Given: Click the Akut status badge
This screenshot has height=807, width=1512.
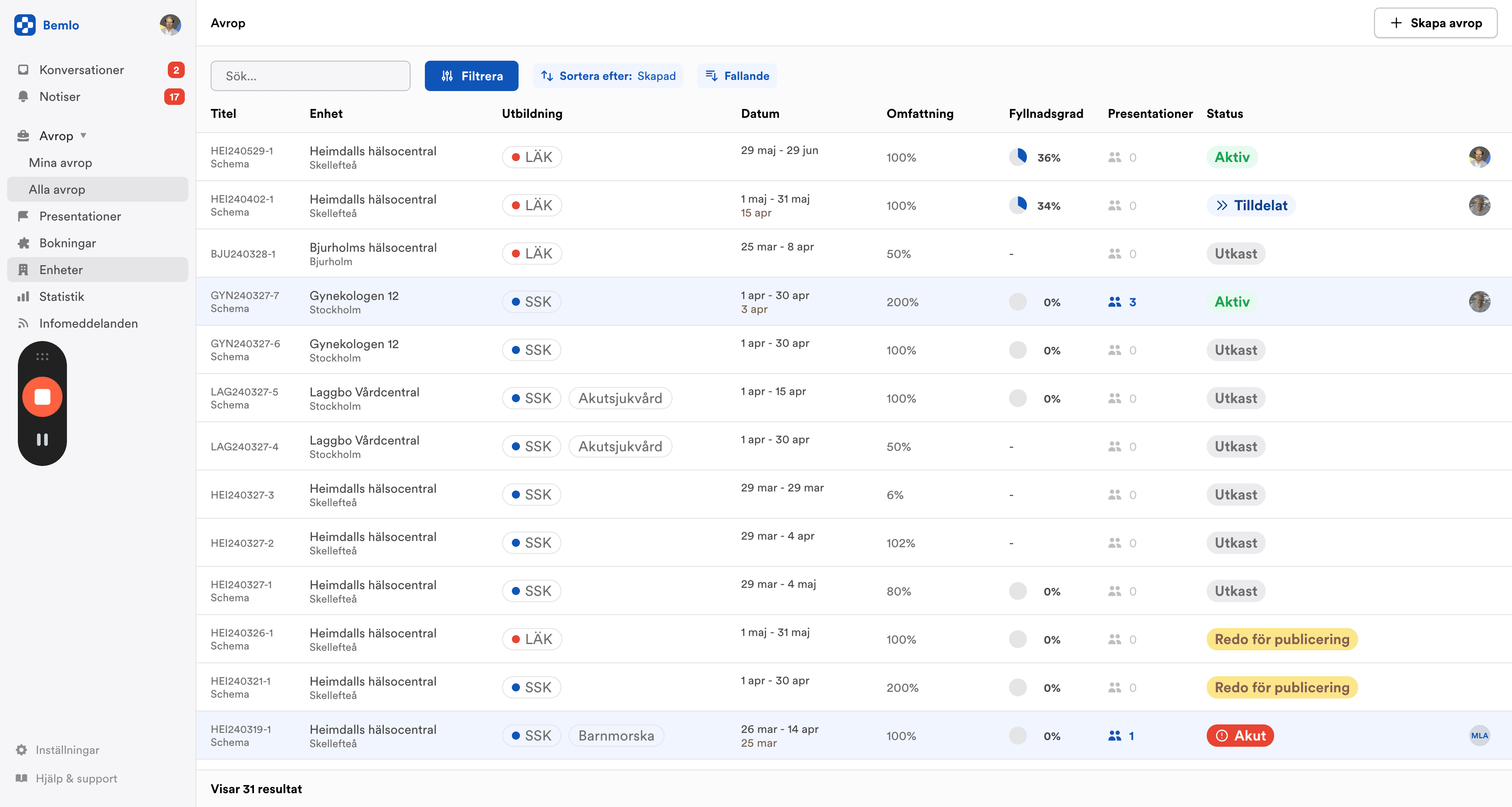Looking at the screenshot, I should click(1240, 736).
